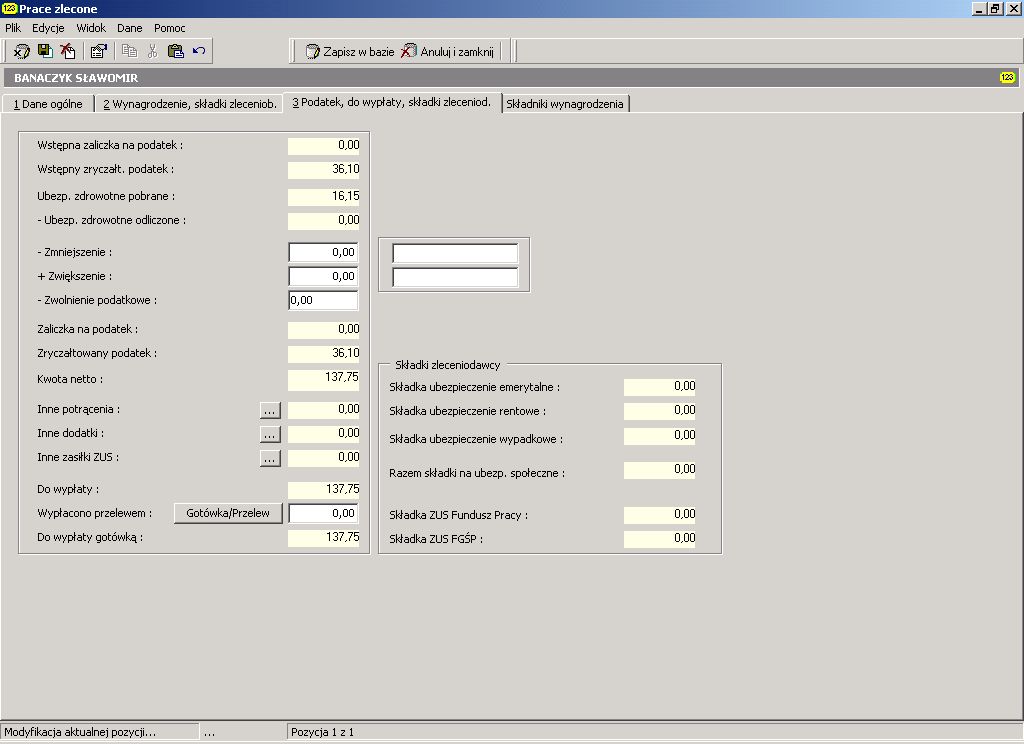Click the clipboard paste icon
Image resolution: width=1024 pixels, height=744 pixels.
176,51
